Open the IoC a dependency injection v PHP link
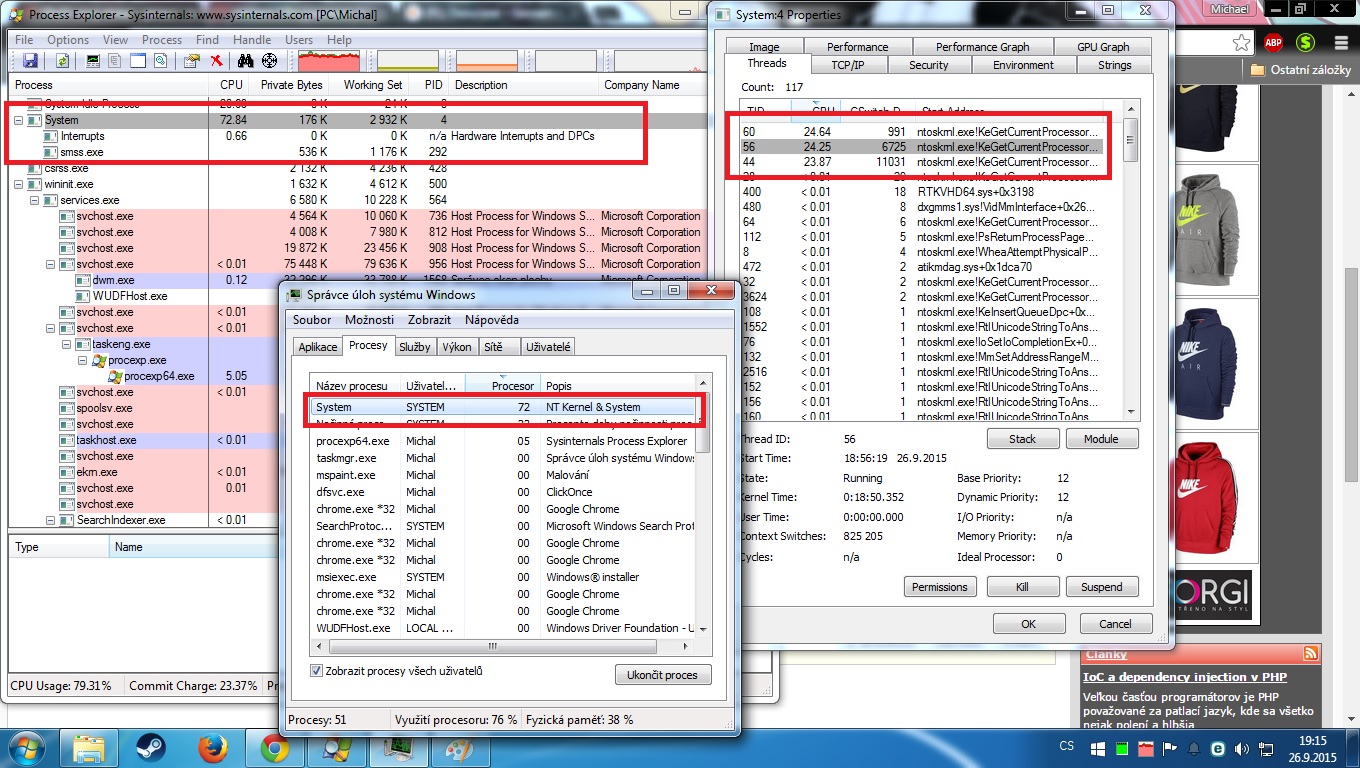The width and height of the screenshot is (1360, 768). point(1185,677)
